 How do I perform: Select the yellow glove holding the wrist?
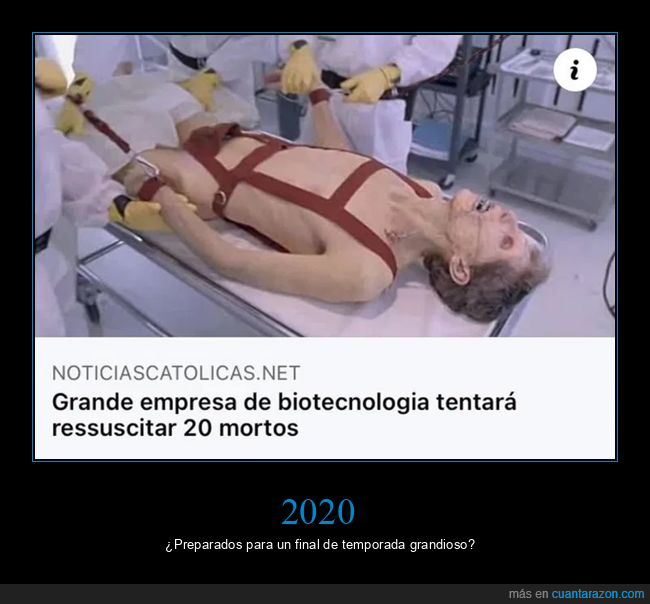point(299,70)
